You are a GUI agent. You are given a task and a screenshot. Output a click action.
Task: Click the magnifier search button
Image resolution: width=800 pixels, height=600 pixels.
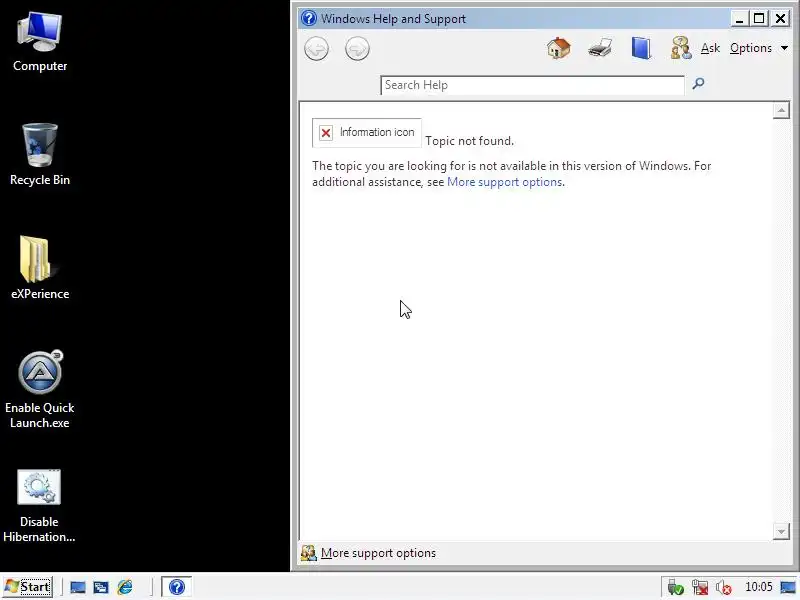tap(698, 84)
